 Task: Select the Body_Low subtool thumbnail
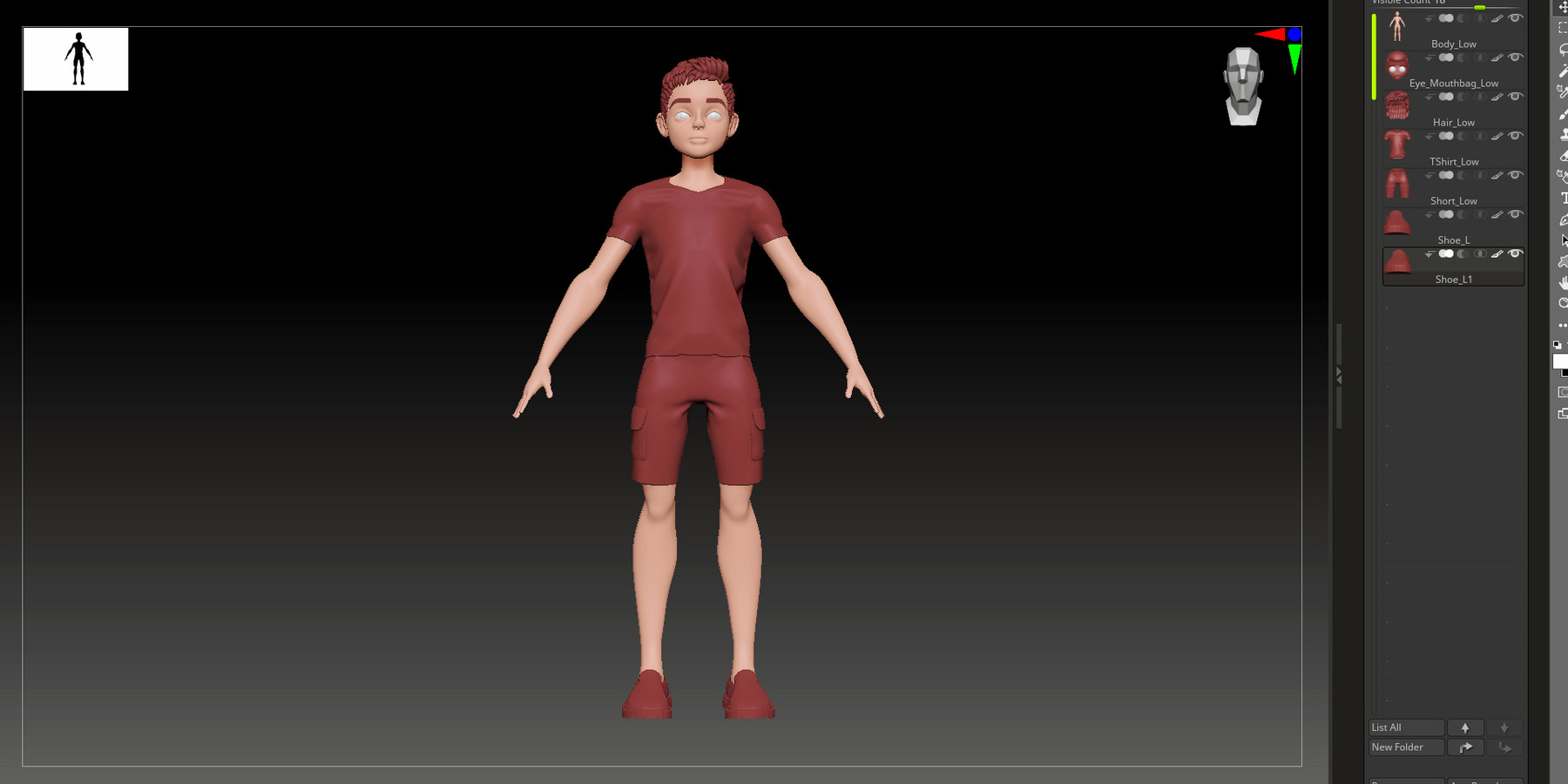click(1397, 26)
